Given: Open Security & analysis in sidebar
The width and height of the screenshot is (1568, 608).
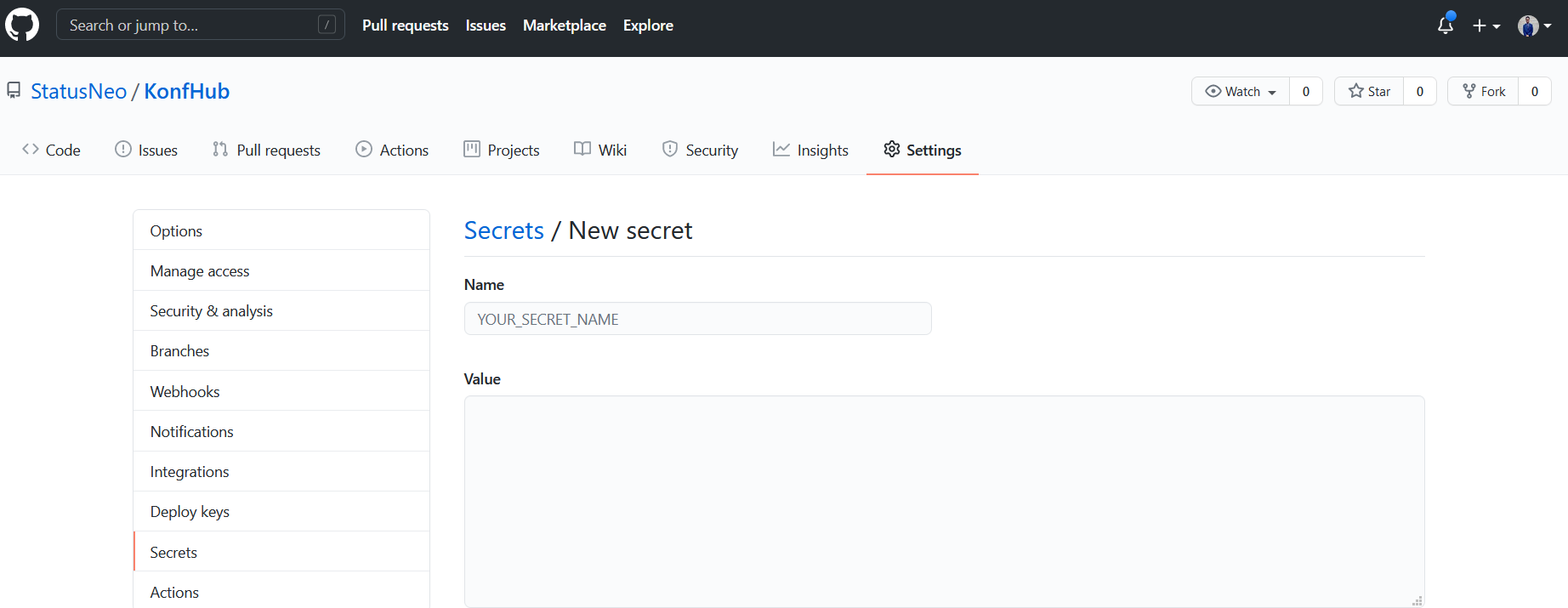Looking at the screenshot, I should click(x=281, y=310).
